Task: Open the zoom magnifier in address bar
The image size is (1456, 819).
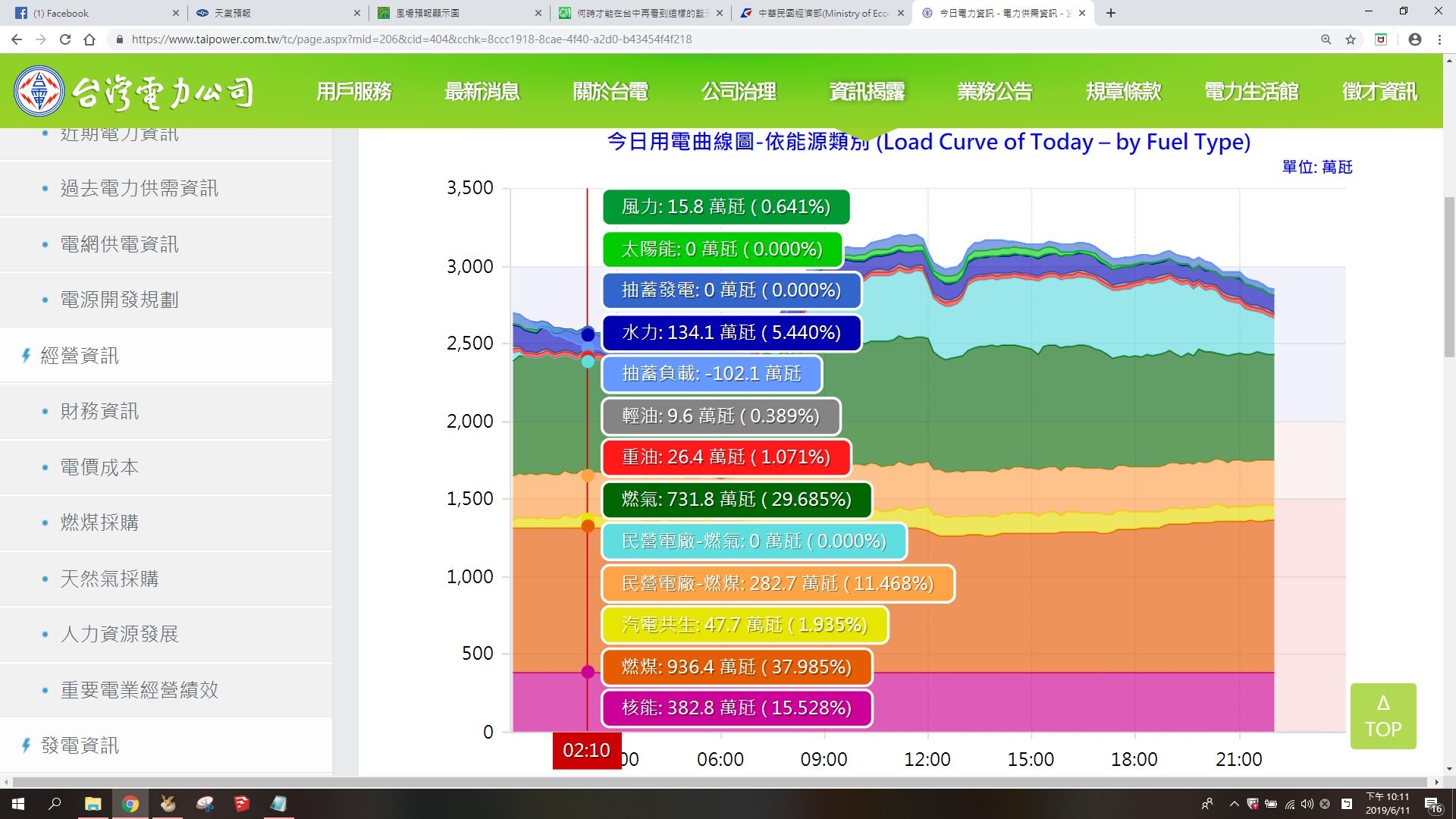Action: pyautogui.click(x=1326, y=39)
